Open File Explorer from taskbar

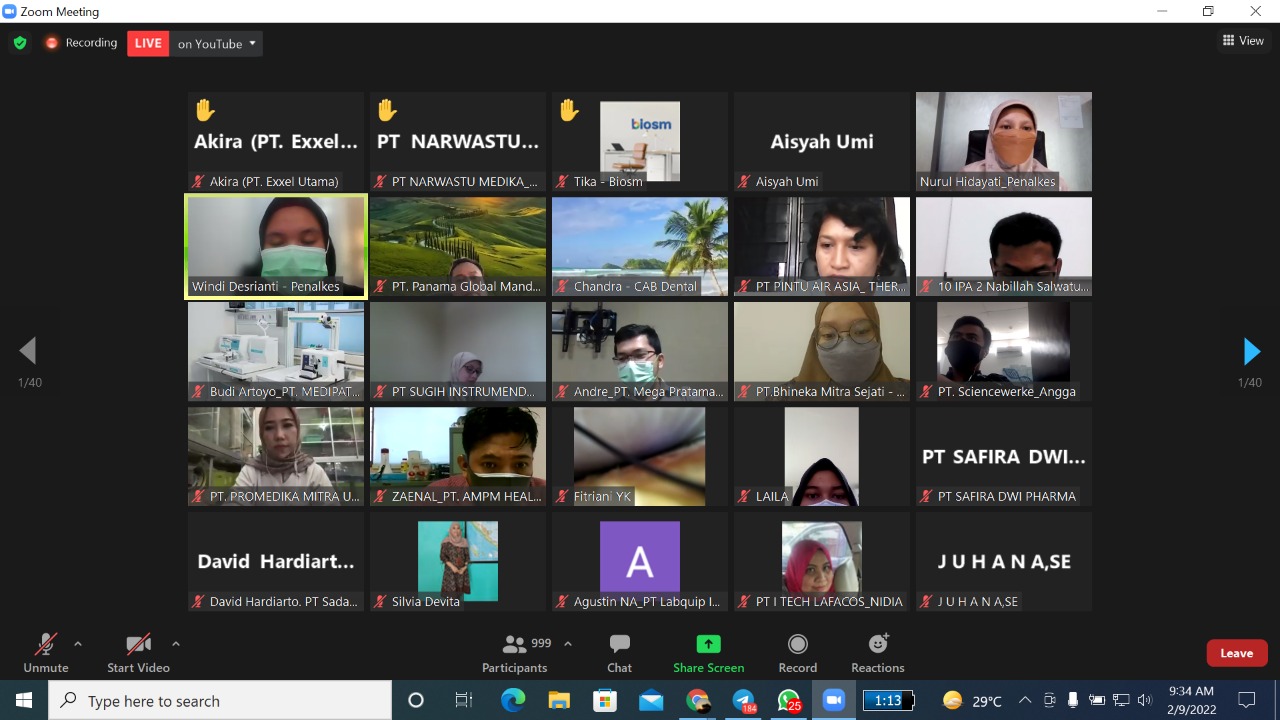pyautogui.click(x=558, y=700)
